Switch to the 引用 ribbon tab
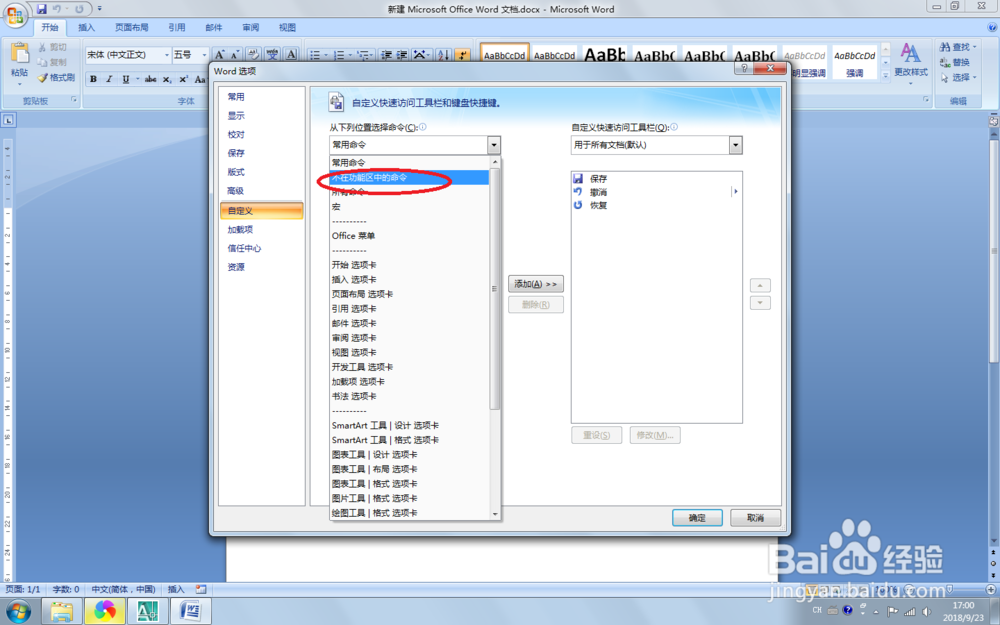The width and height of the screenshot is (1000, 625). point(177,27)
